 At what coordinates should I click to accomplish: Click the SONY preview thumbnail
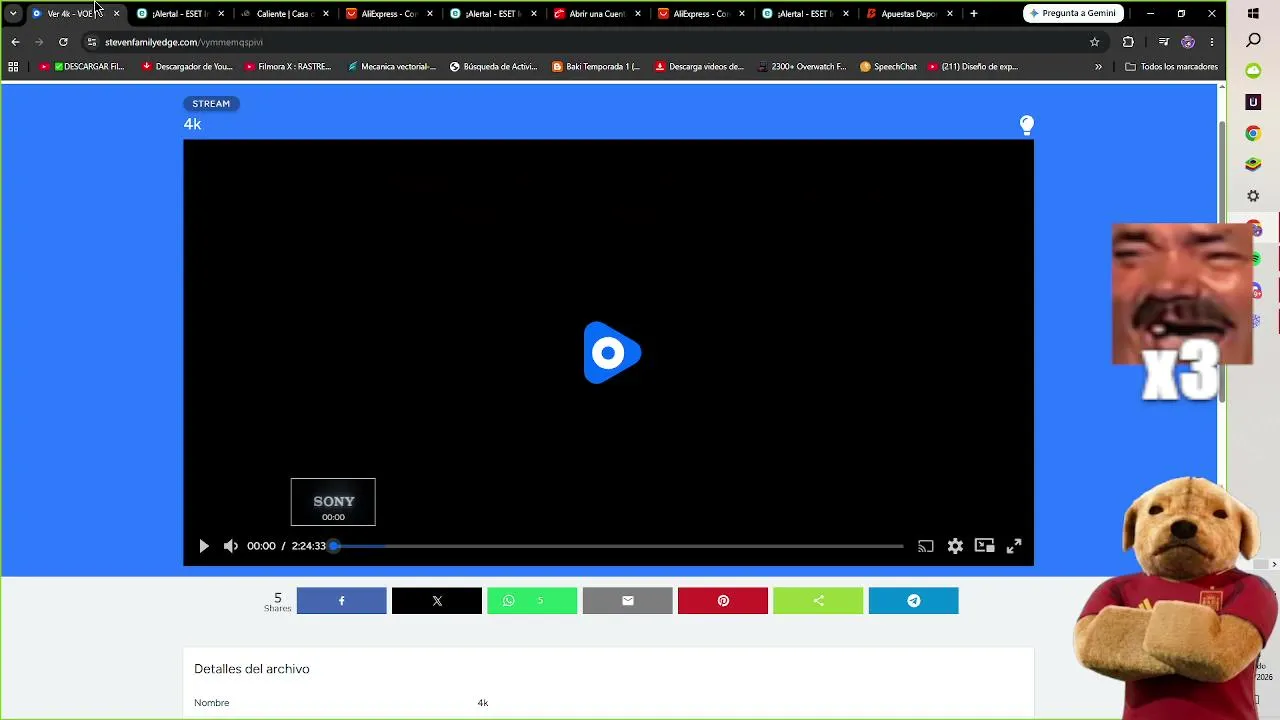point(333,502)
